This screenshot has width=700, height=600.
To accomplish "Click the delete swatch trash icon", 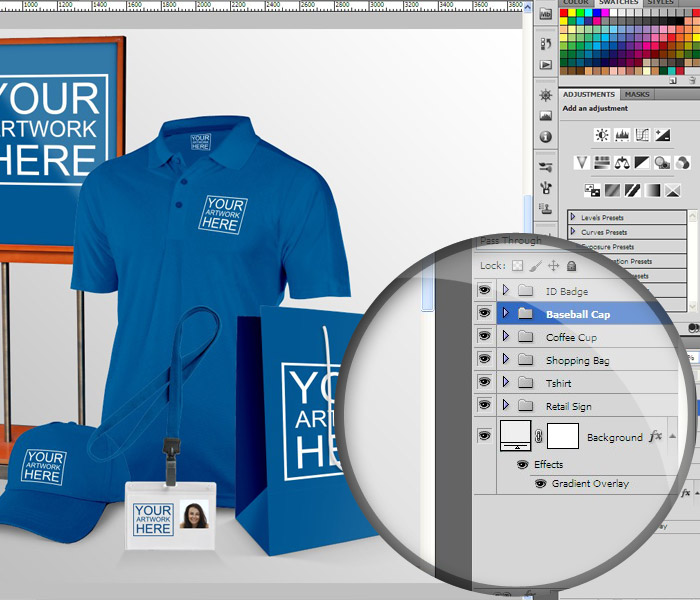I will pyautogui.click(x=692, y=80).
